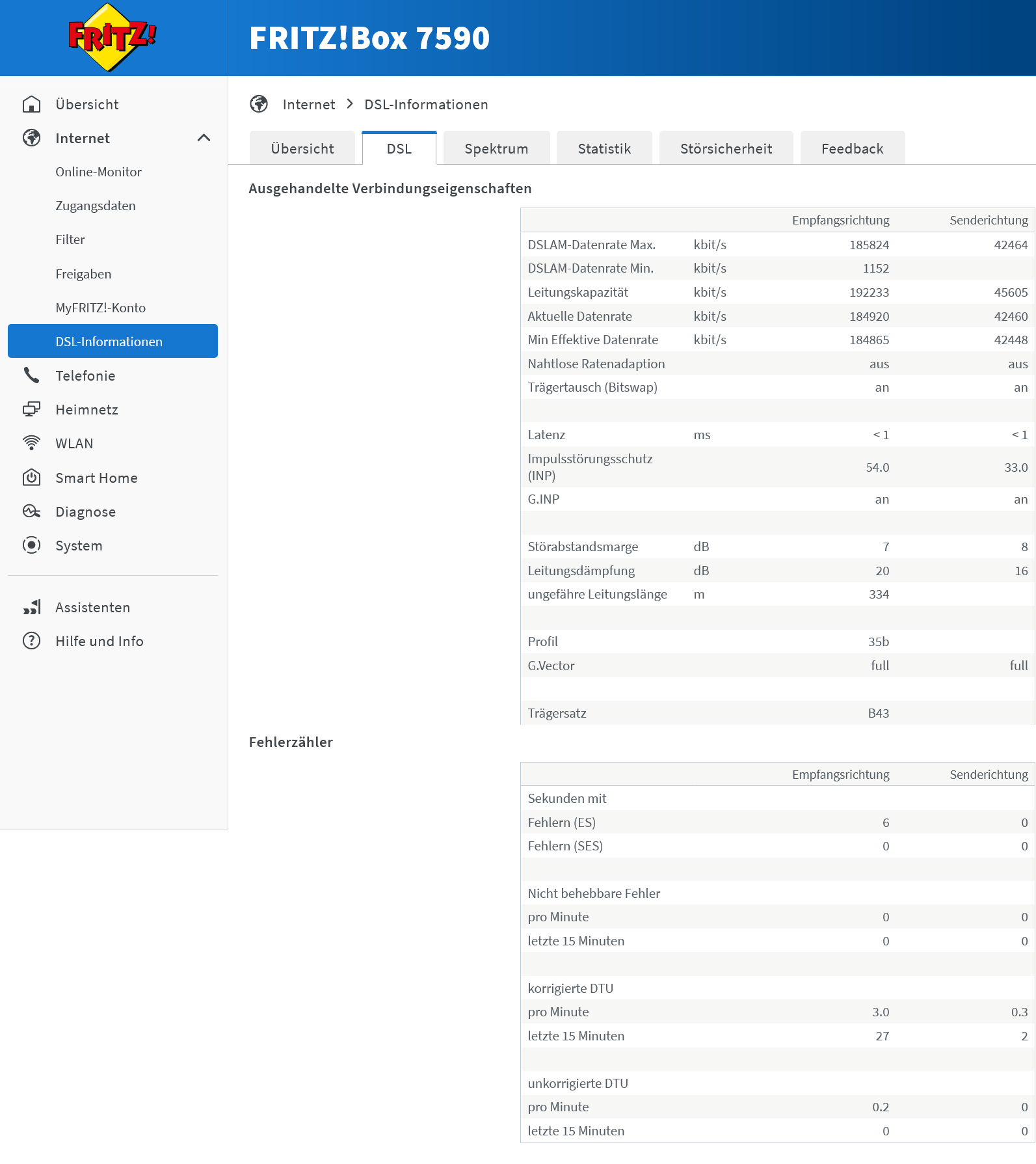
Task: Click the Aktuelle Datenrate value 184920
Action: (x=869, y=316)
